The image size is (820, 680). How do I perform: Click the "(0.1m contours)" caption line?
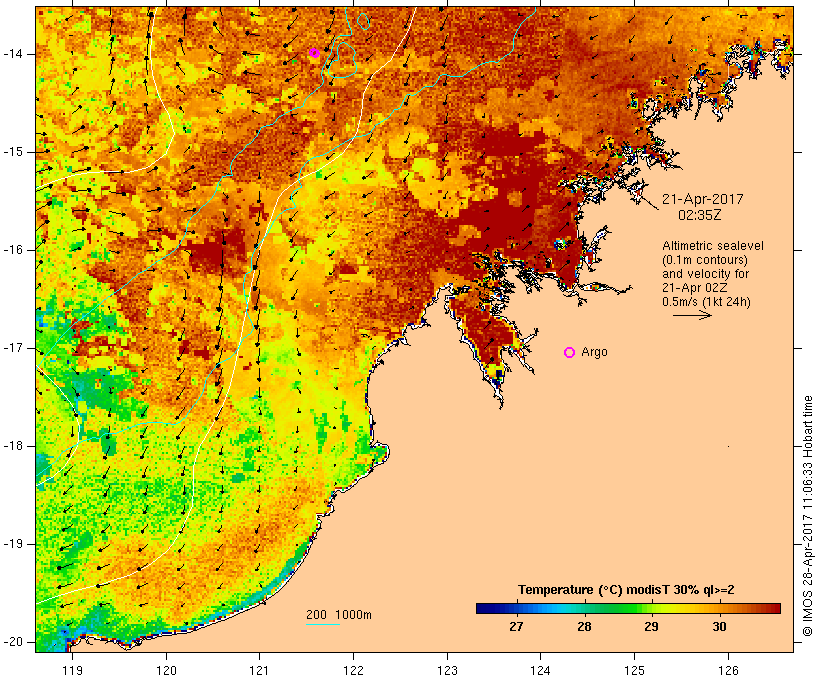tap(705, 260)
